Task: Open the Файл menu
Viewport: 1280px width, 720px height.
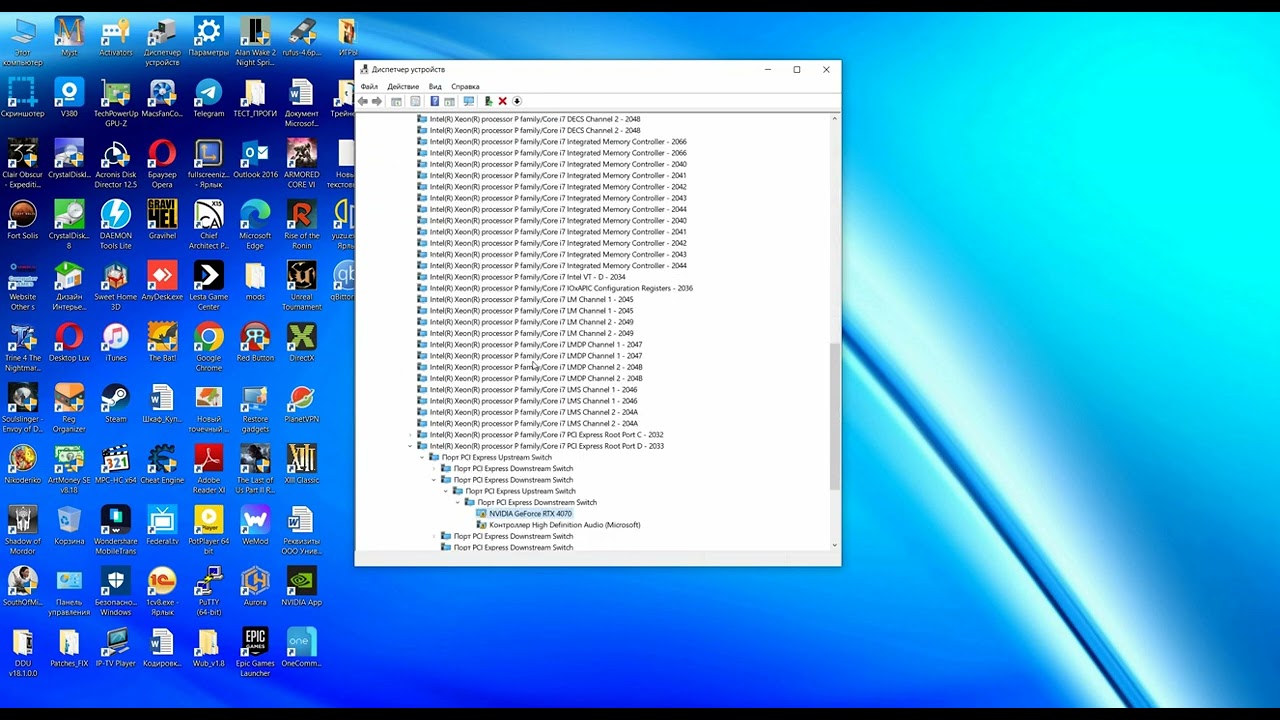Action: click(x=369, y=87)
